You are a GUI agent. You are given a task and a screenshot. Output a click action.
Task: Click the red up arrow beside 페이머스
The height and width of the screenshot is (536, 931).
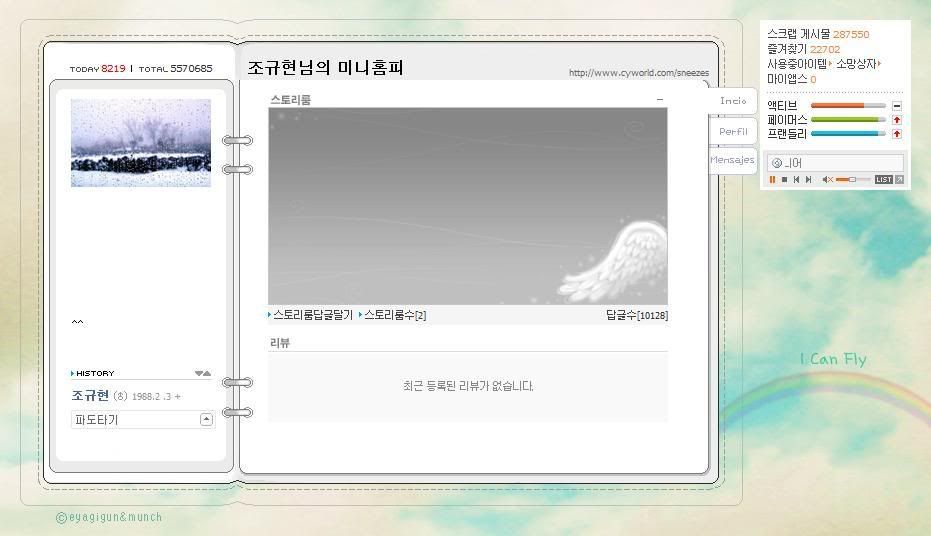tap(897, 120)
